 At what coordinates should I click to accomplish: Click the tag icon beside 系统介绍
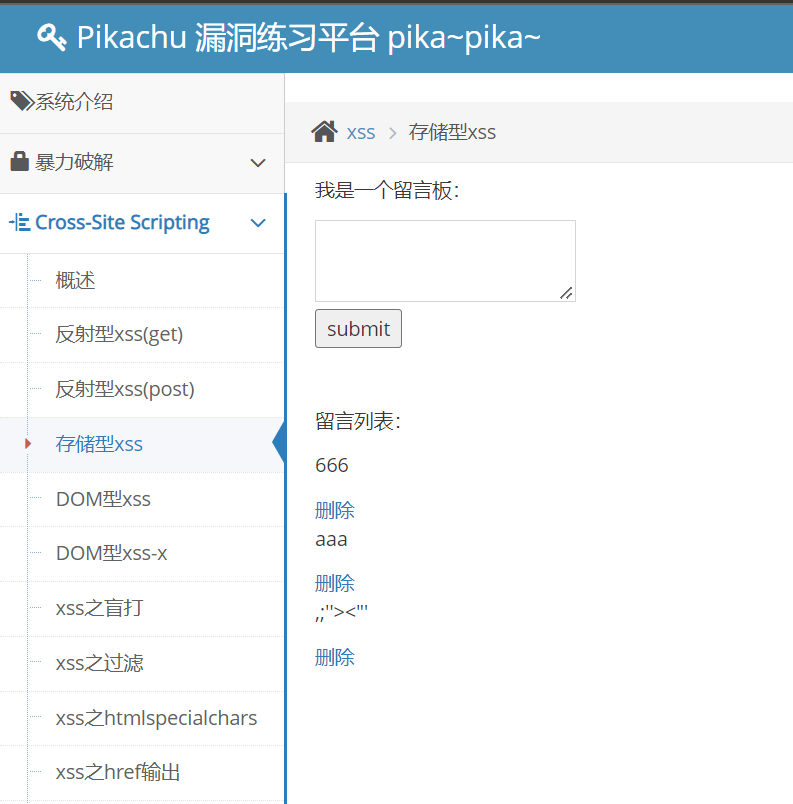[22, 101]
